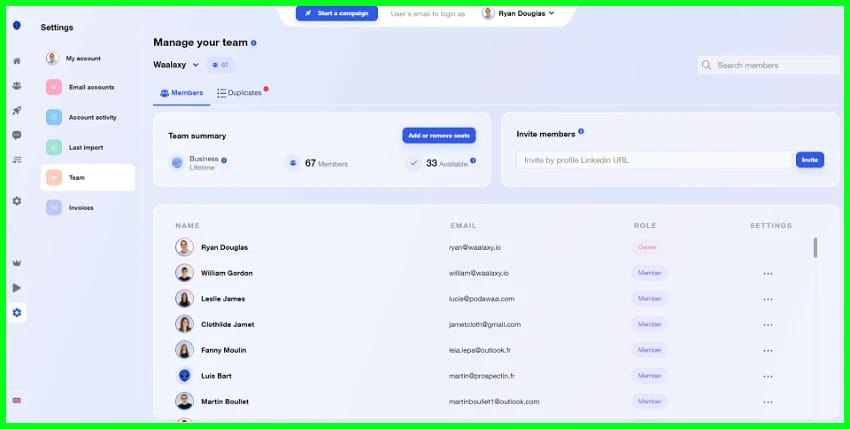Click the Invite by profile LinkedIn URL field
850x429 pixels.
pyautogui.click(x=654, y=160)
